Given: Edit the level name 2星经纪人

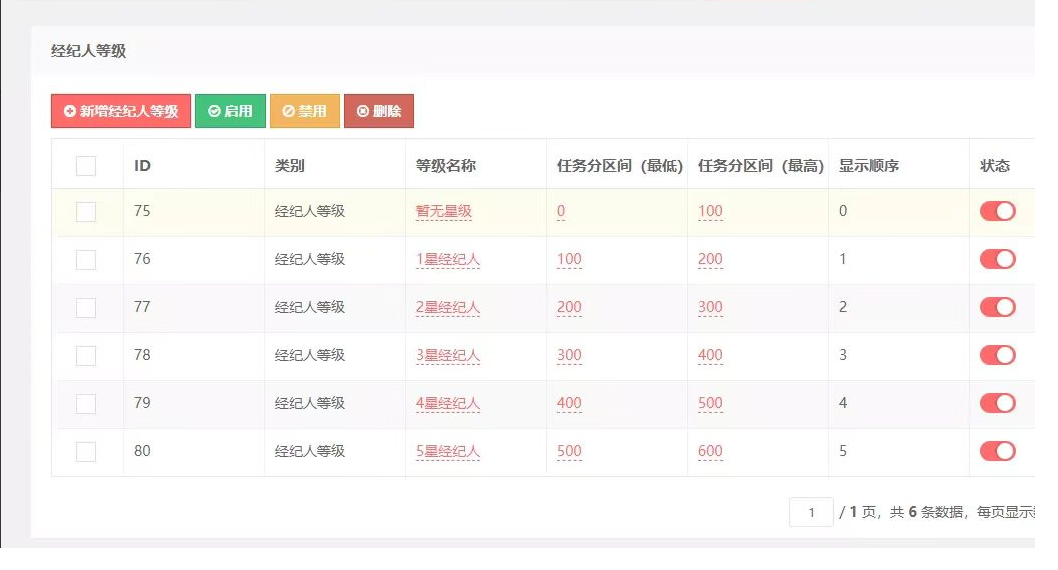Looking at the screenshot, I should pos(448,307).
